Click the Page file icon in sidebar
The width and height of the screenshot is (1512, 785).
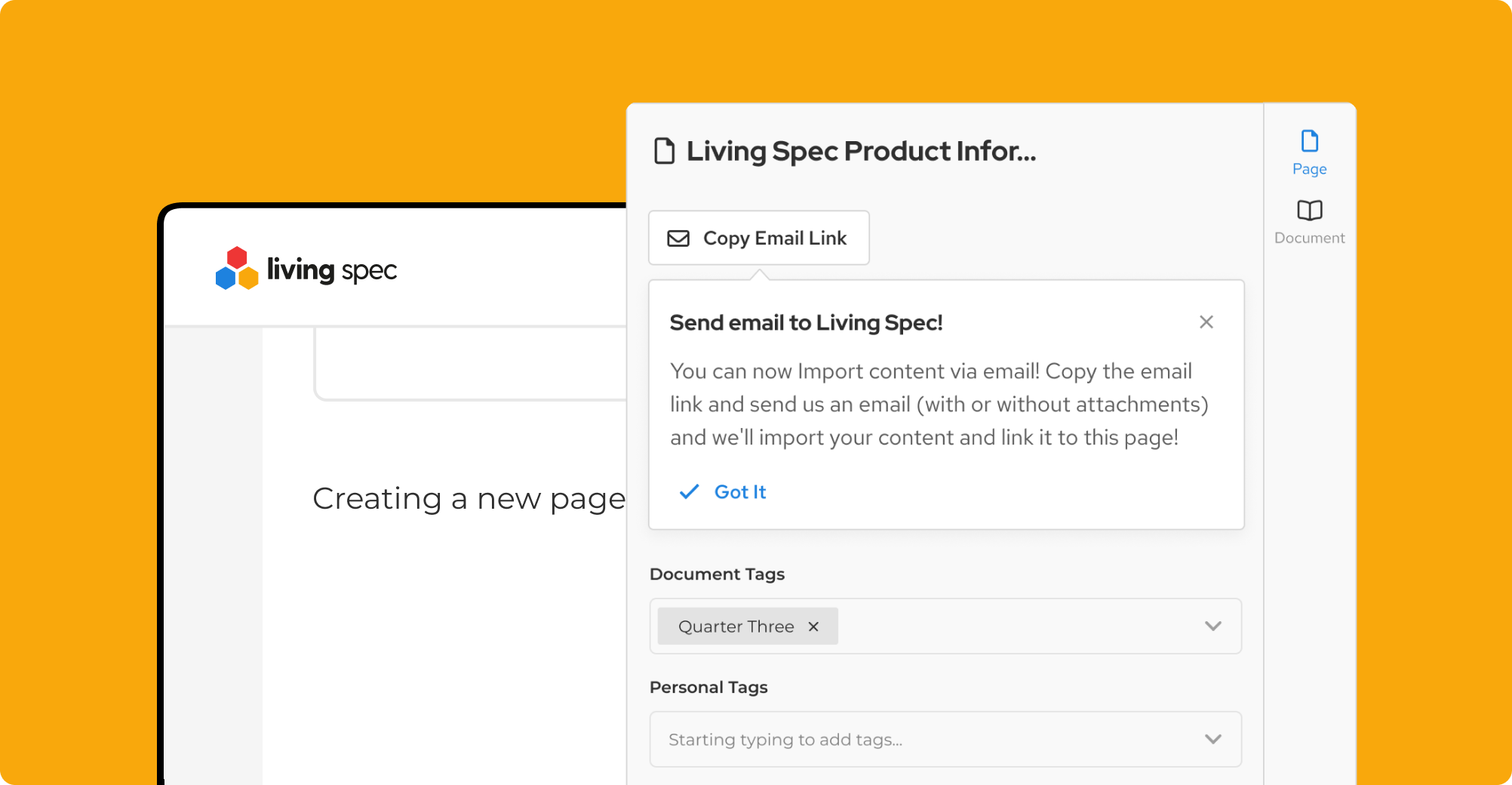coord(1309,141)
